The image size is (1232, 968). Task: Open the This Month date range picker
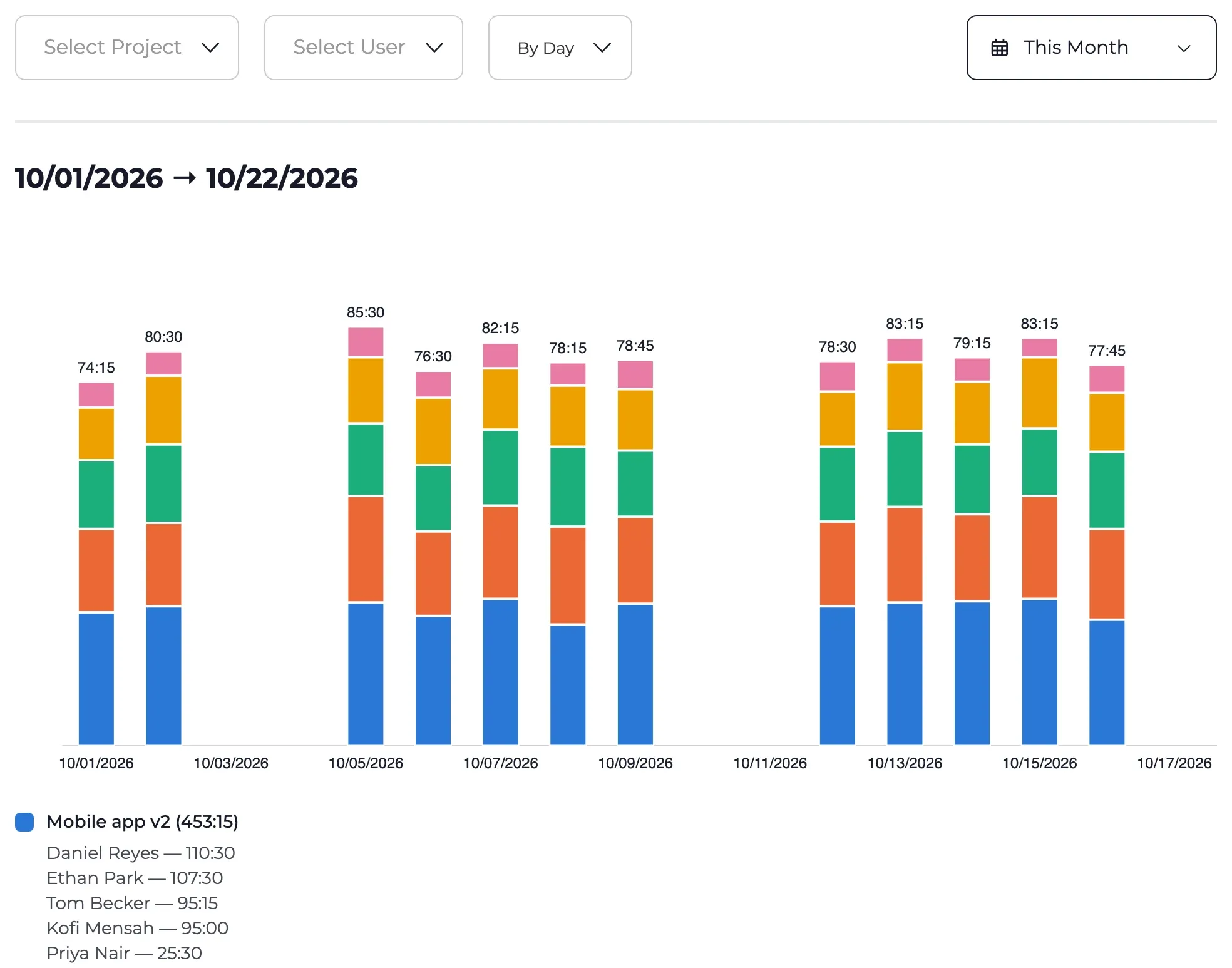click(x=1092, y=48)
